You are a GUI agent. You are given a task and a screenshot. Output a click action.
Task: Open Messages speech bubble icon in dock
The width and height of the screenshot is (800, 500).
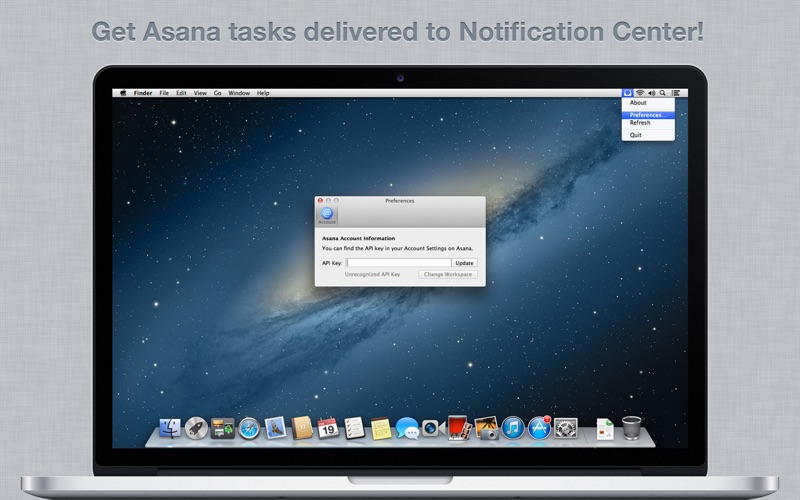407,428
